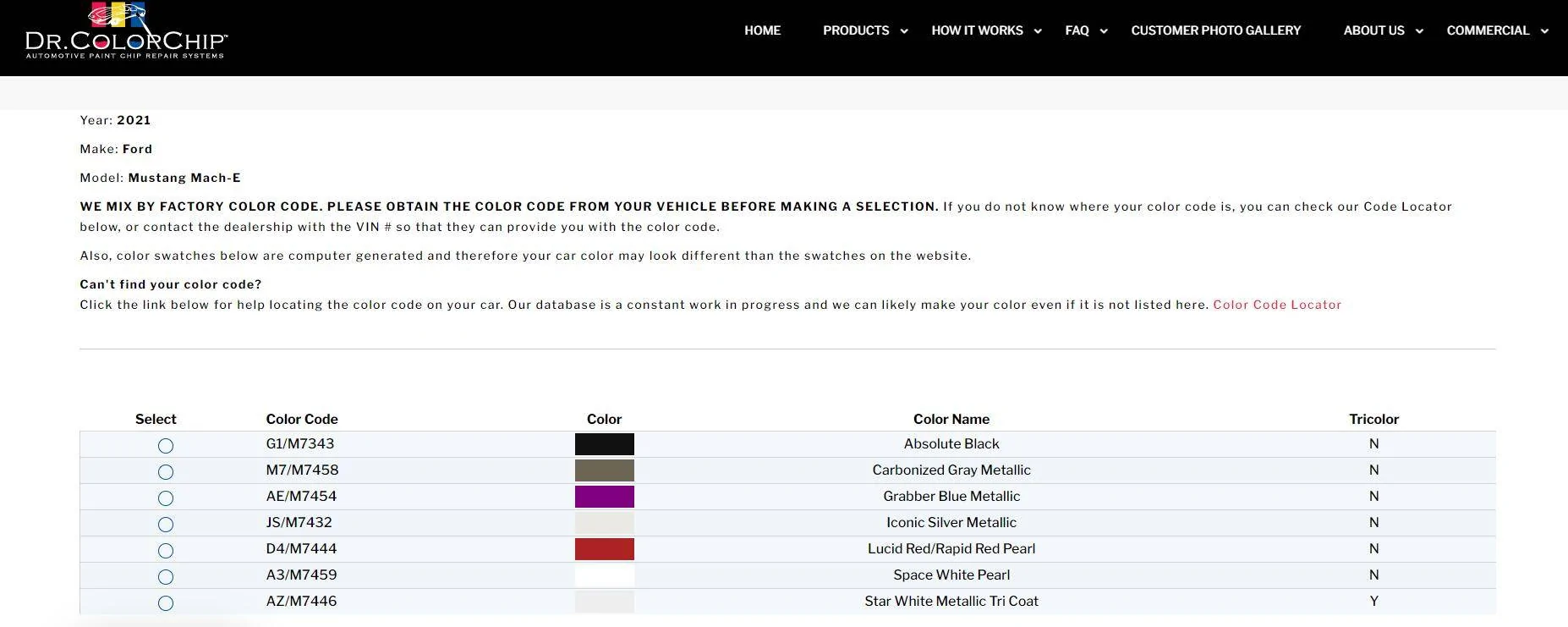
Task: Open the FAQ menu item
Action: coord(1077,30)
